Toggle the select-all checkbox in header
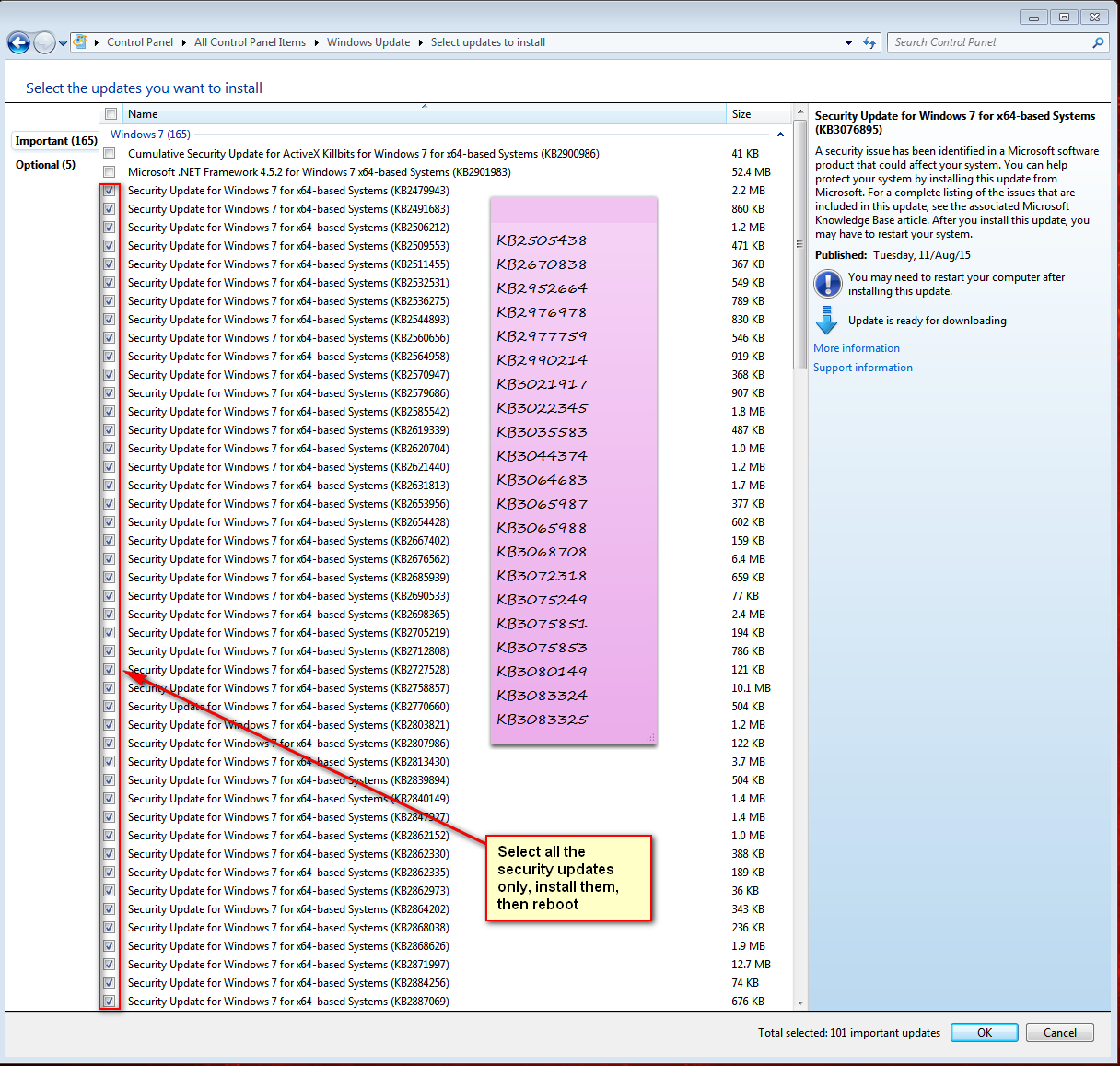 (x=111, y=114)
